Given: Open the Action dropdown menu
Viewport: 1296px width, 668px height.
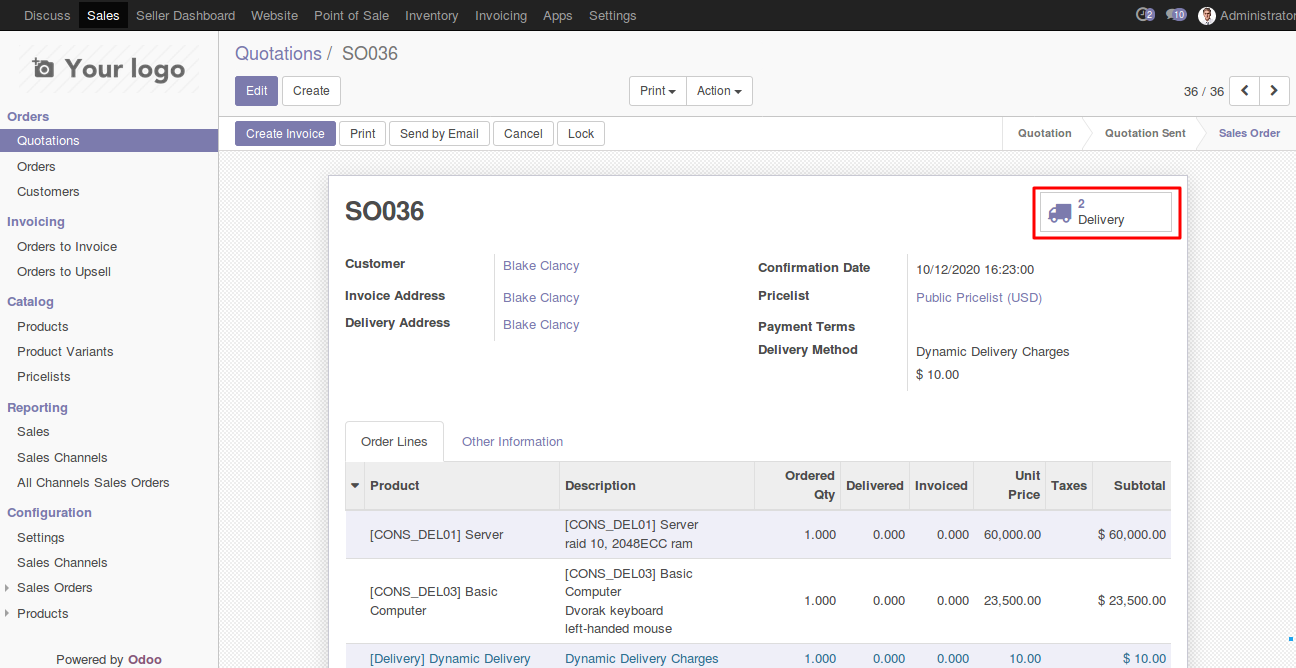Looking at the screenshot, I should pos(719,91).
